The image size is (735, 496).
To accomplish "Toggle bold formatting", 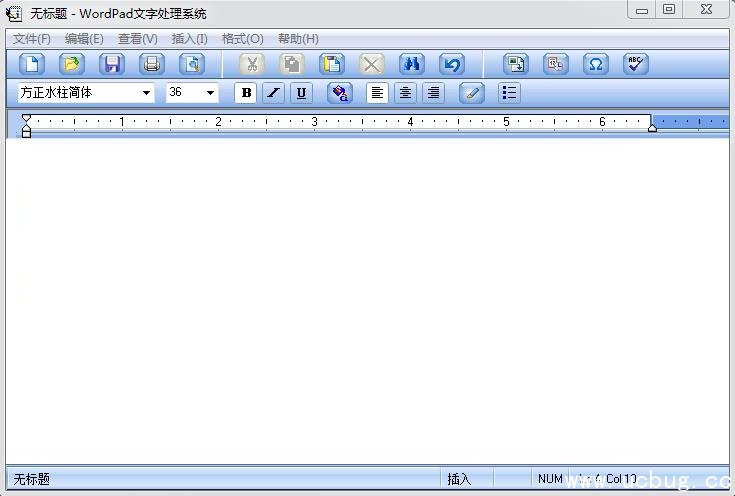I will click(246, 93).
